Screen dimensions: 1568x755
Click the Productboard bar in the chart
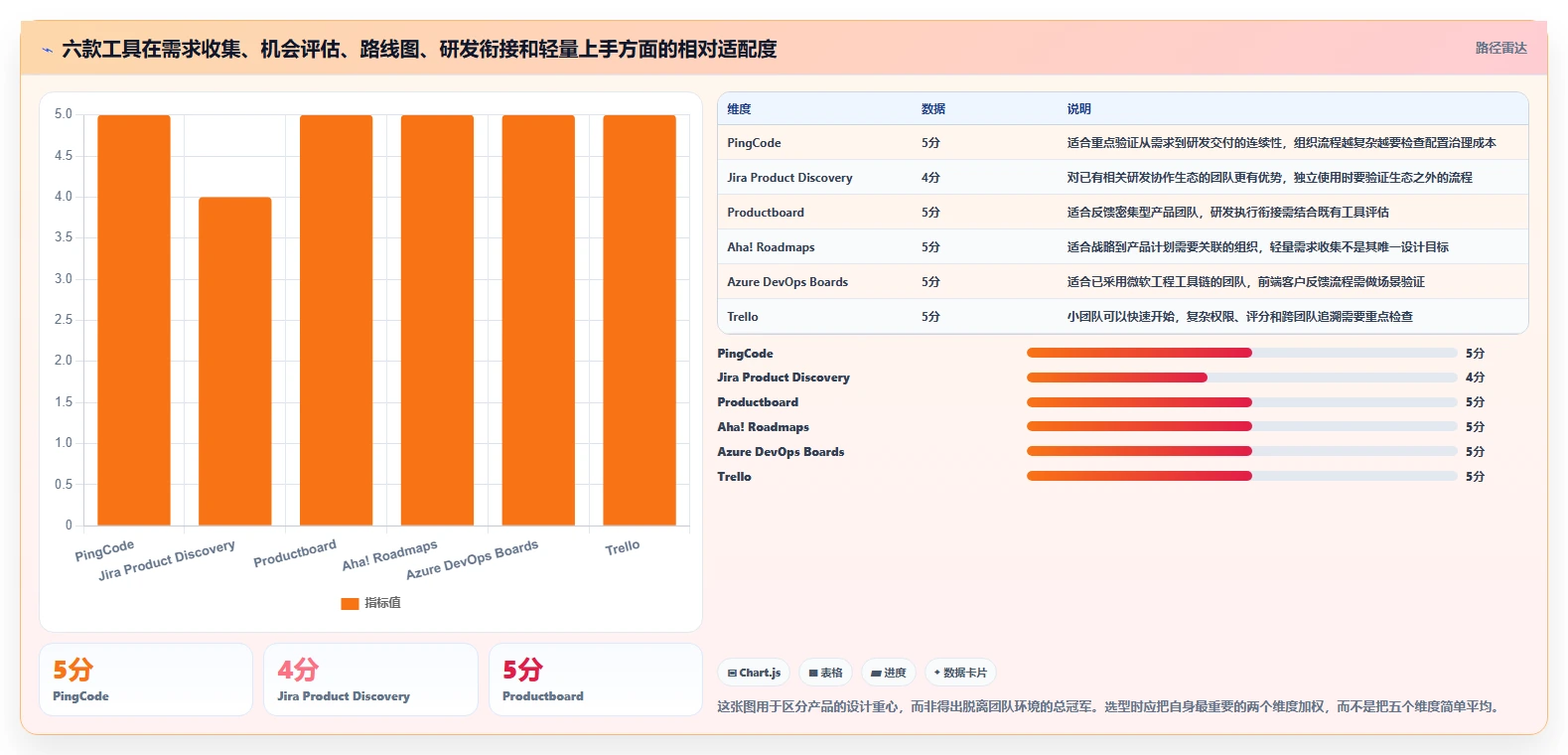(337, 320)
